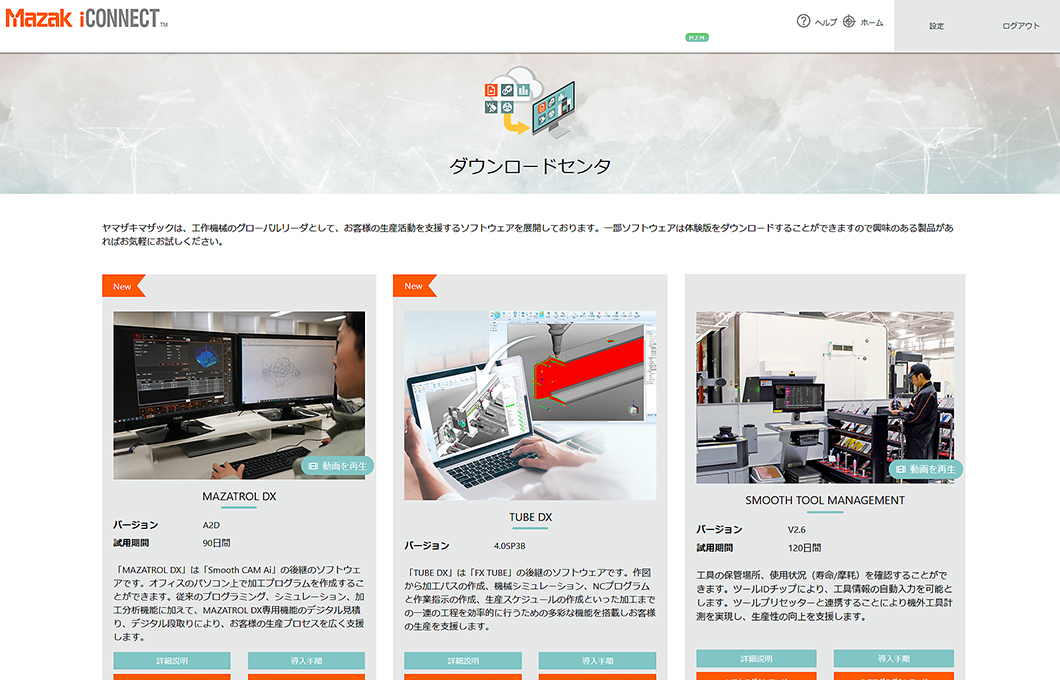Open 導入手順 for SMOOTH TOOL MANAGEMENT

click(894, 658)
